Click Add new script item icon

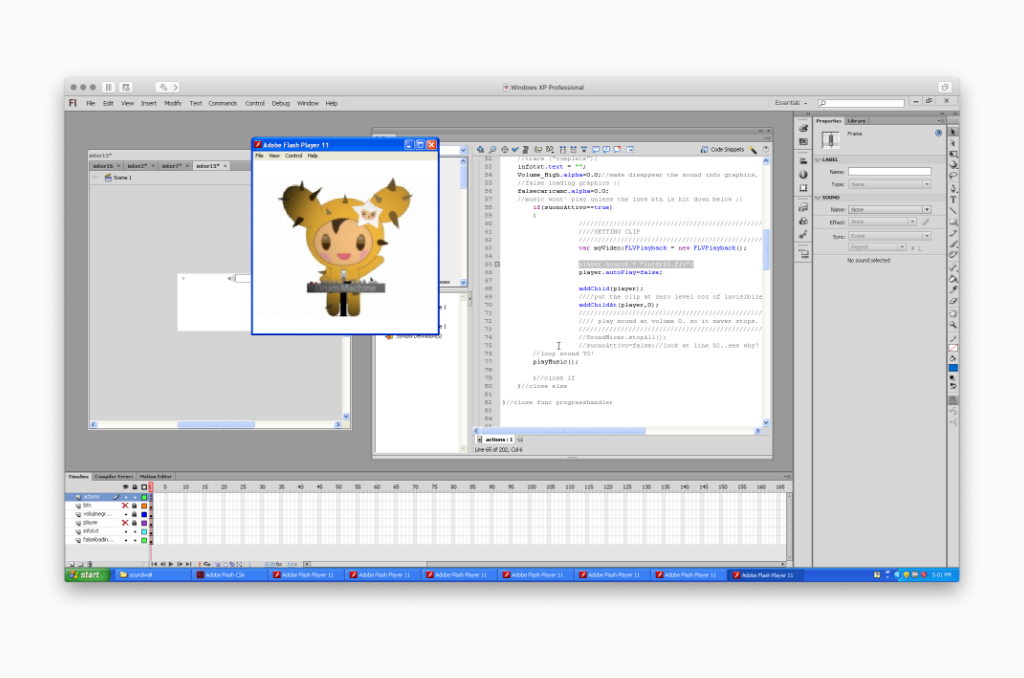point(480,150)
